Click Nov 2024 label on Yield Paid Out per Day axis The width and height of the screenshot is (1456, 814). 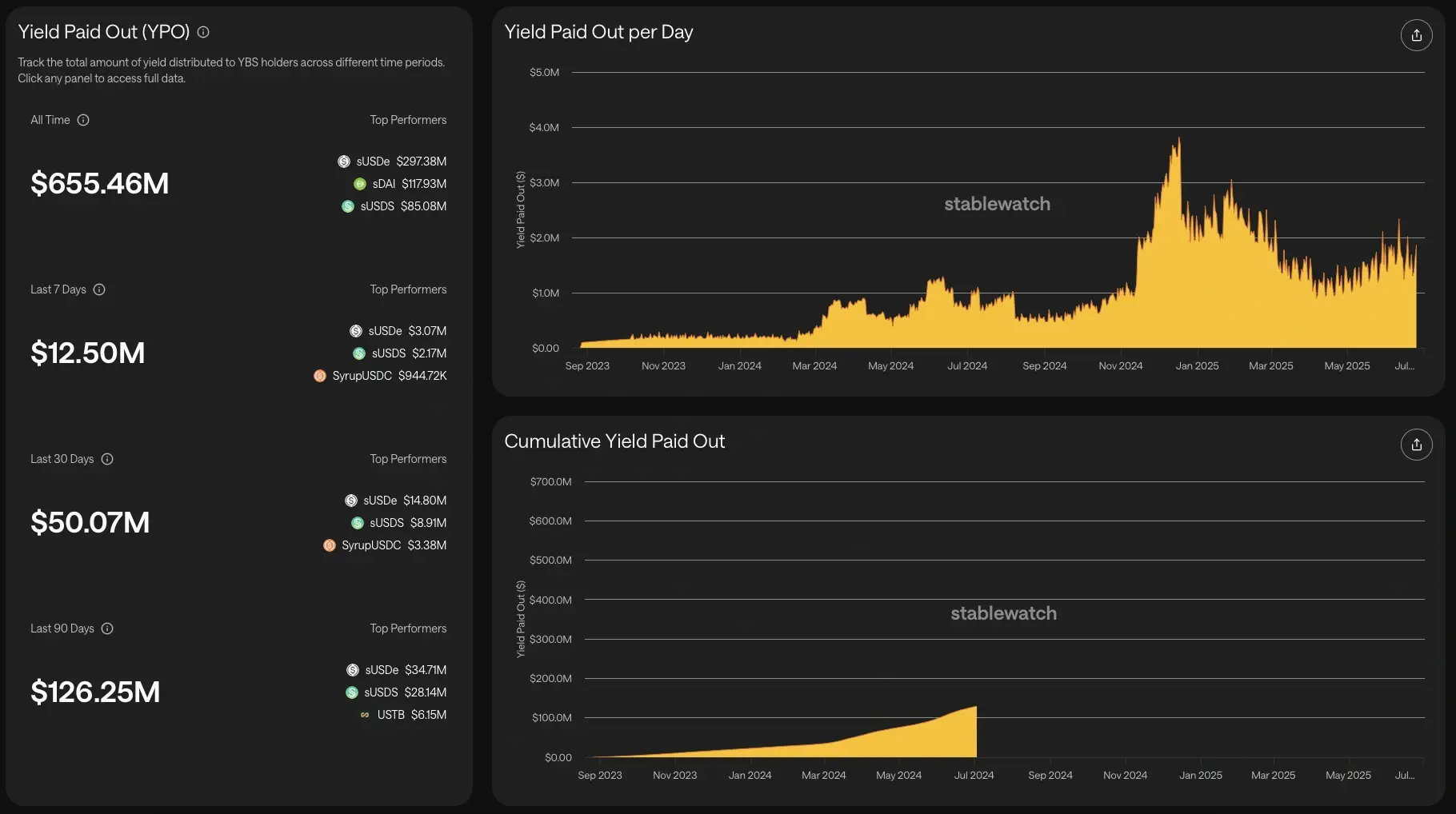[x=1120, y=366]
